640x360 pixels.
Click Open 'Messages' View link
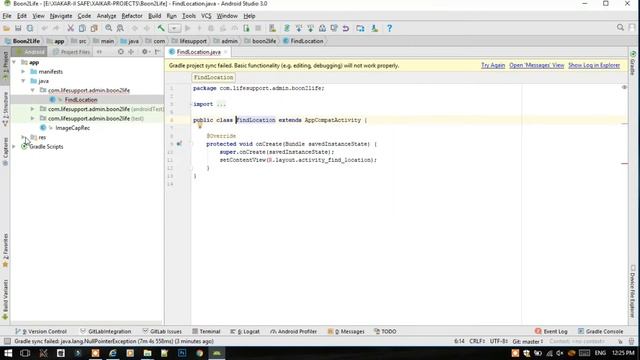[536, 65]
